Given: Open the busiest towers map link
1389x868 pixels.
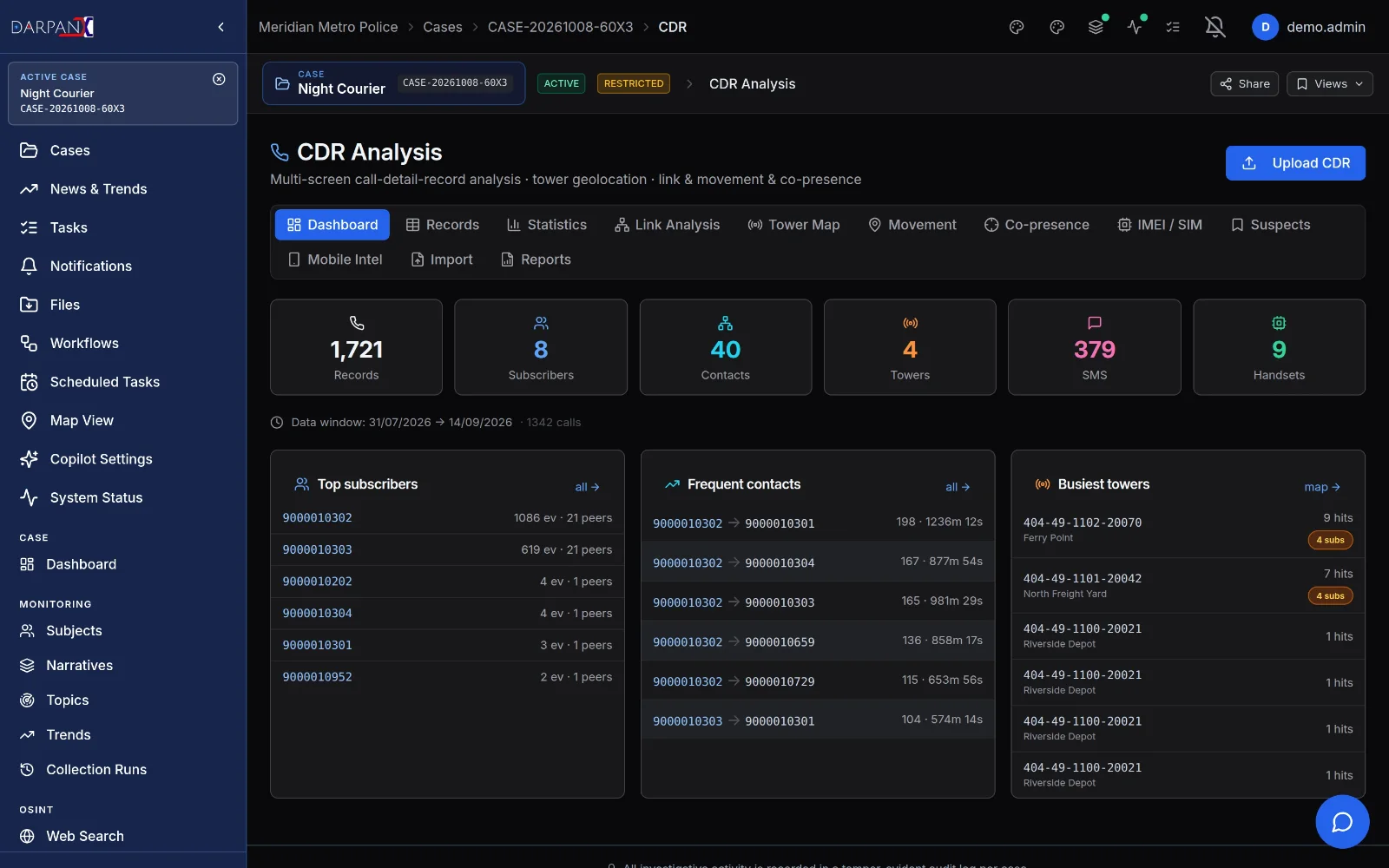Looking at the screenshot, I should pyautogui.click(x=1322, y=487).
